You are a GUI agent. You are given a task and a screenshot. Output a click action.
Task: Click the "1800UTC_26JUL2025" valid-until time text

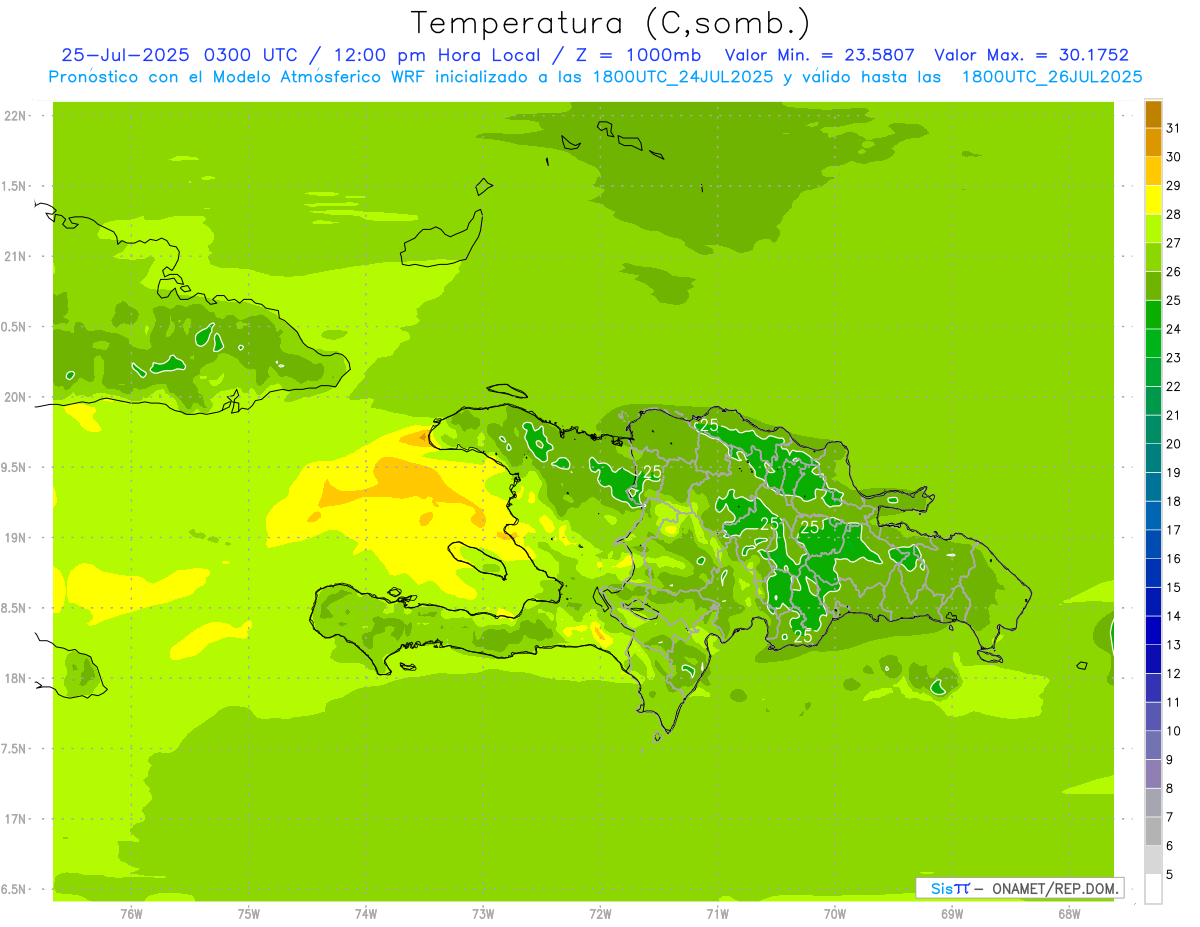click(1052, 77)
